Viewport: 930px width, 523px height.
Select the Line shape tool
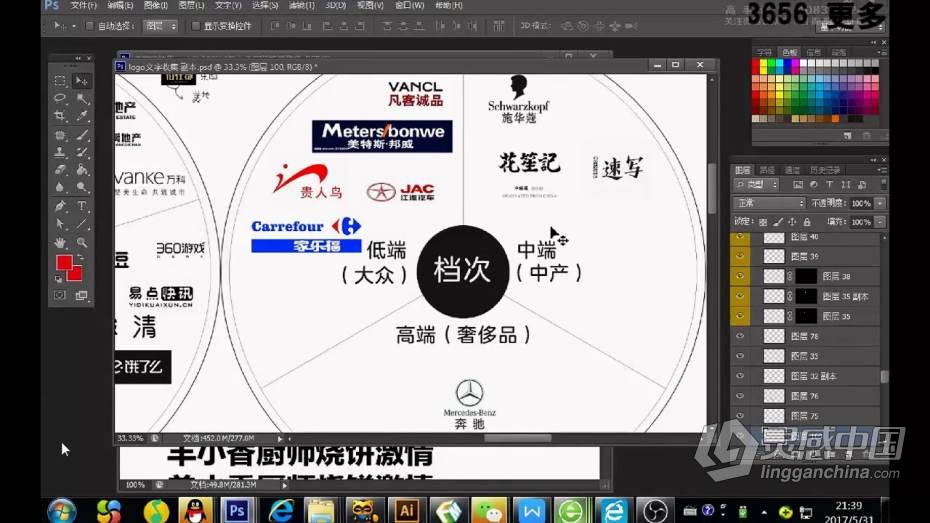[82, 224]
